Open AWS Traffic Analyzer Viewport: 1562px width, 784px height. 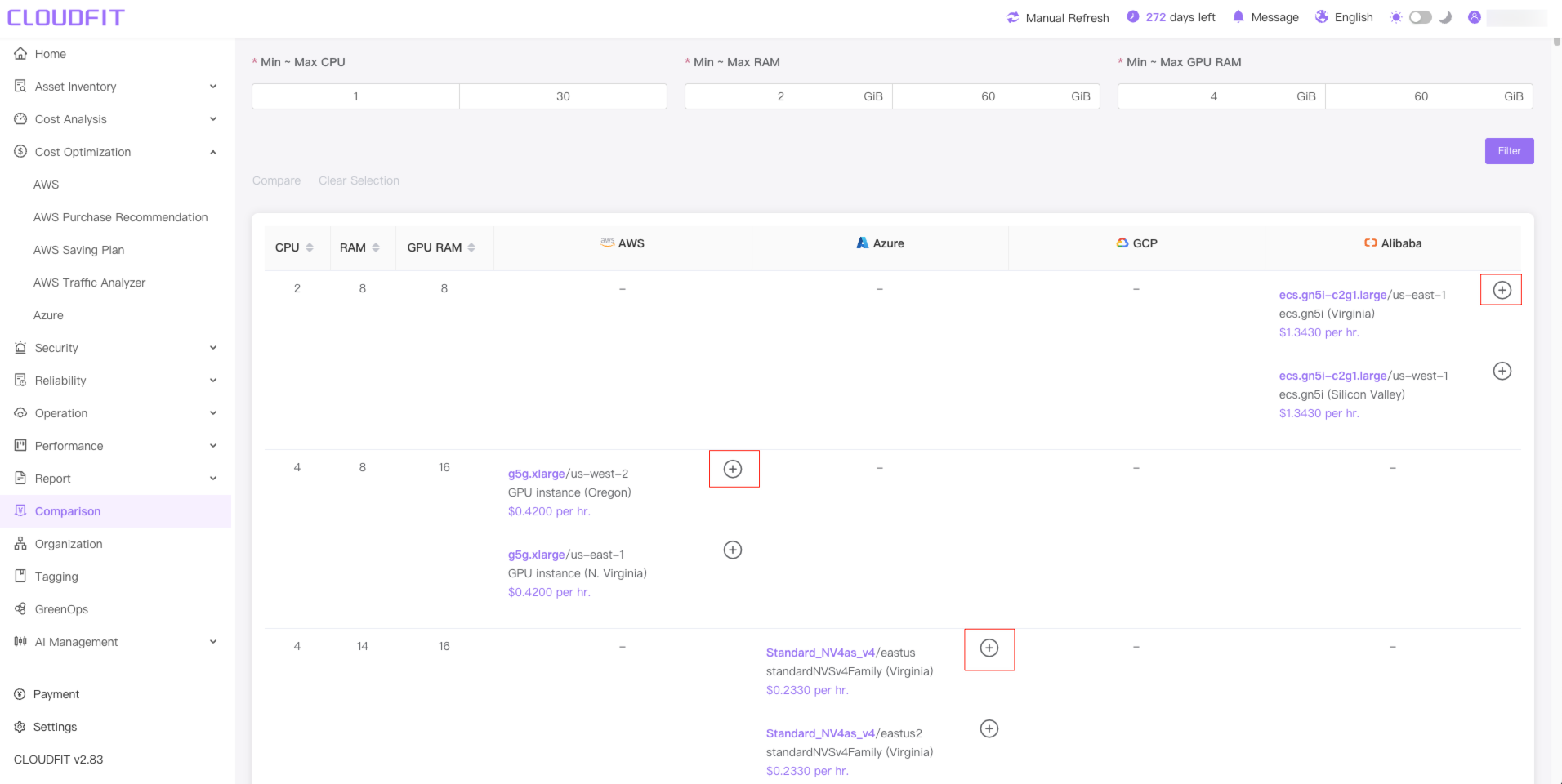point(90,283)
